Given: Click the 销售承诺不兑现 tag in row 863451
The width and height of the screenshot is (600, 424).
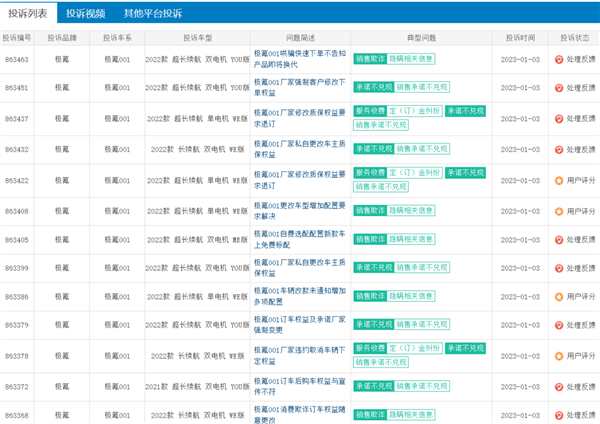Looking at the screenshot, I should tap(422, 87).
